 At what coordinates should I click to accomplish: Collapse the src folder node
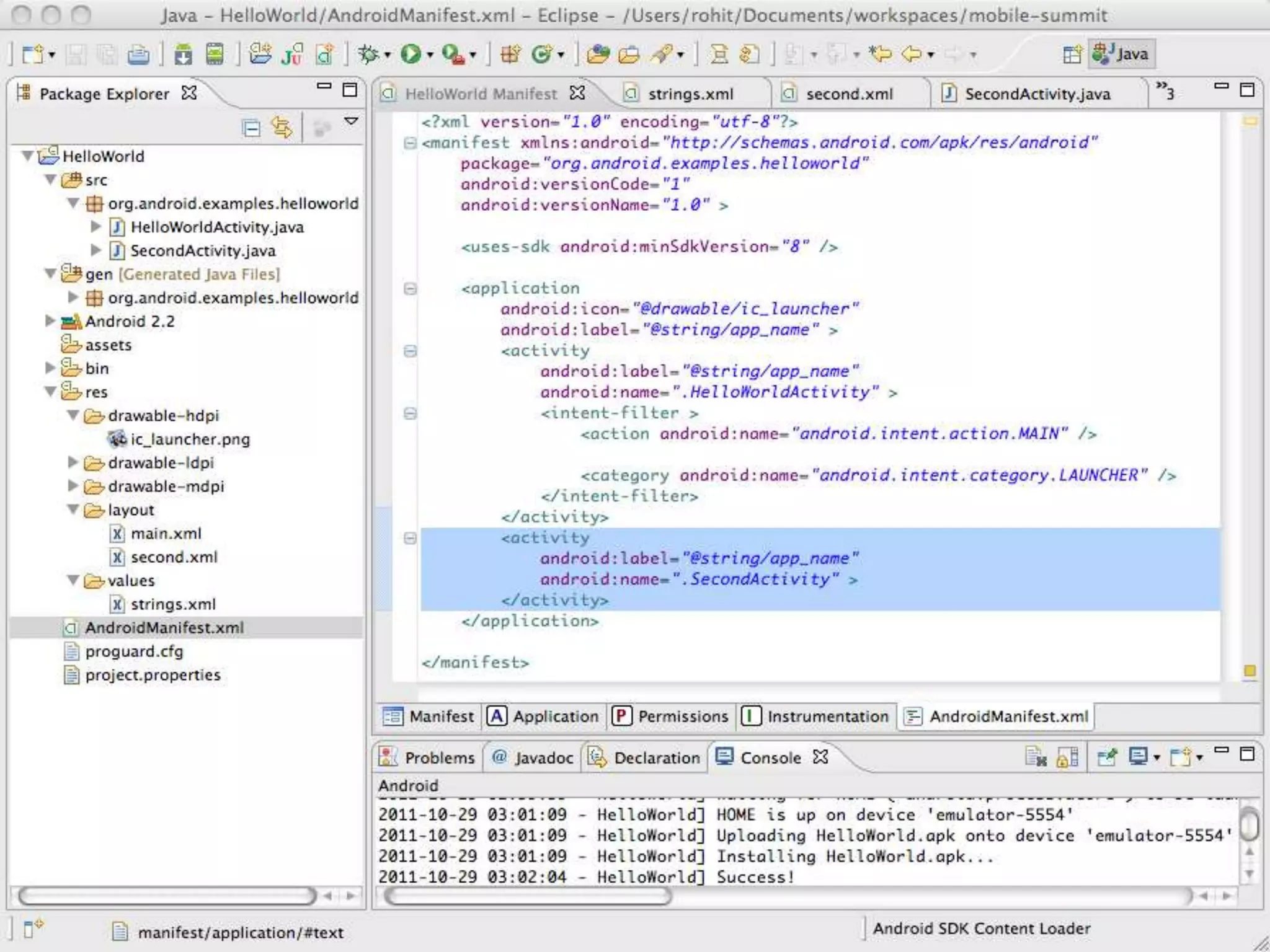tap(50, 179)
